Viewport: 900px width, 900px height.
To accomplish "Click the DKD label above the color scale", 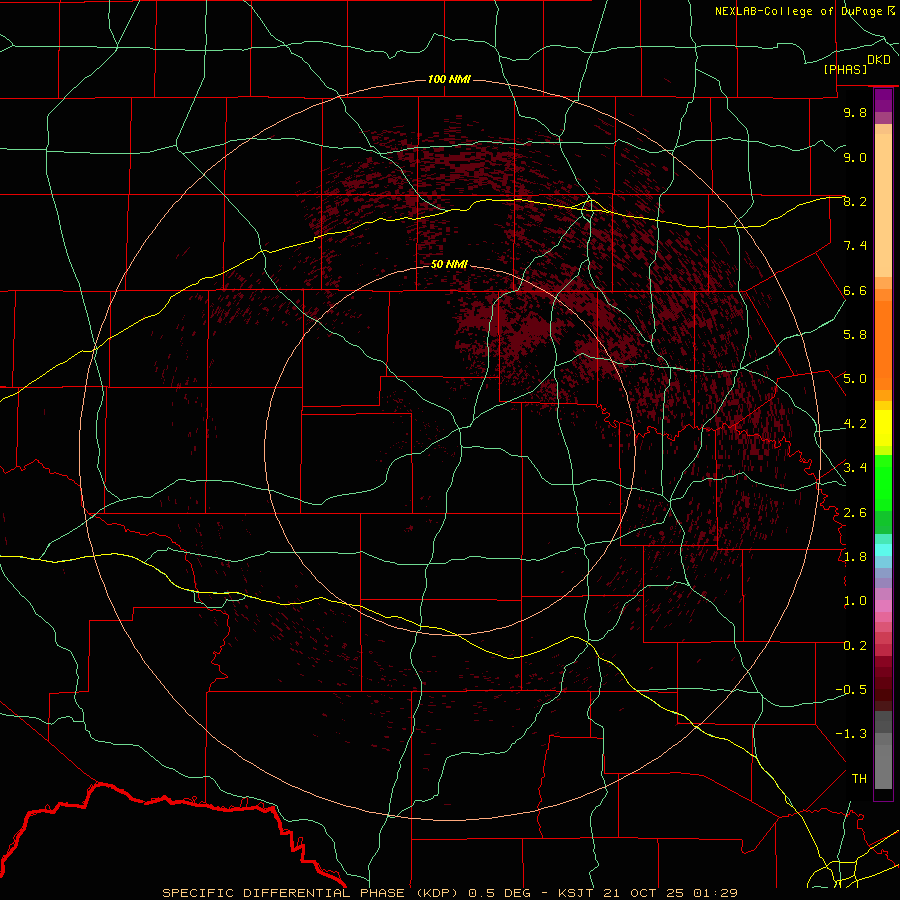I will coord(879,60).
